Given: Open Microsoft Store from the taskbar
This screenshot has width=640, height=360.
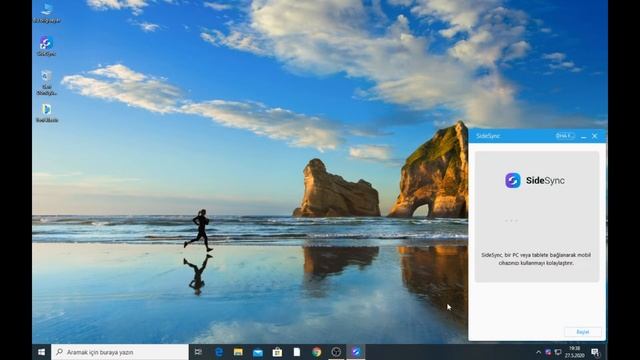Looking at the screenshot, I should pos(278,352).
